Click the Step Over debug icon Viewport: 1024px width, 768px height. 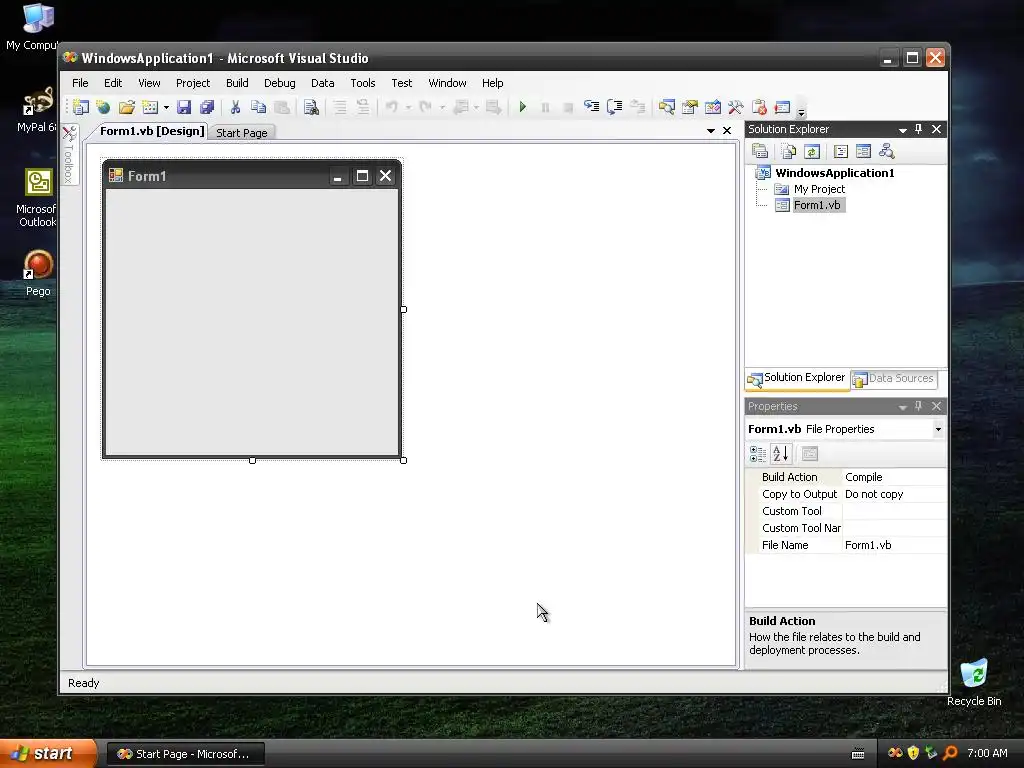[x=615, y=107]
